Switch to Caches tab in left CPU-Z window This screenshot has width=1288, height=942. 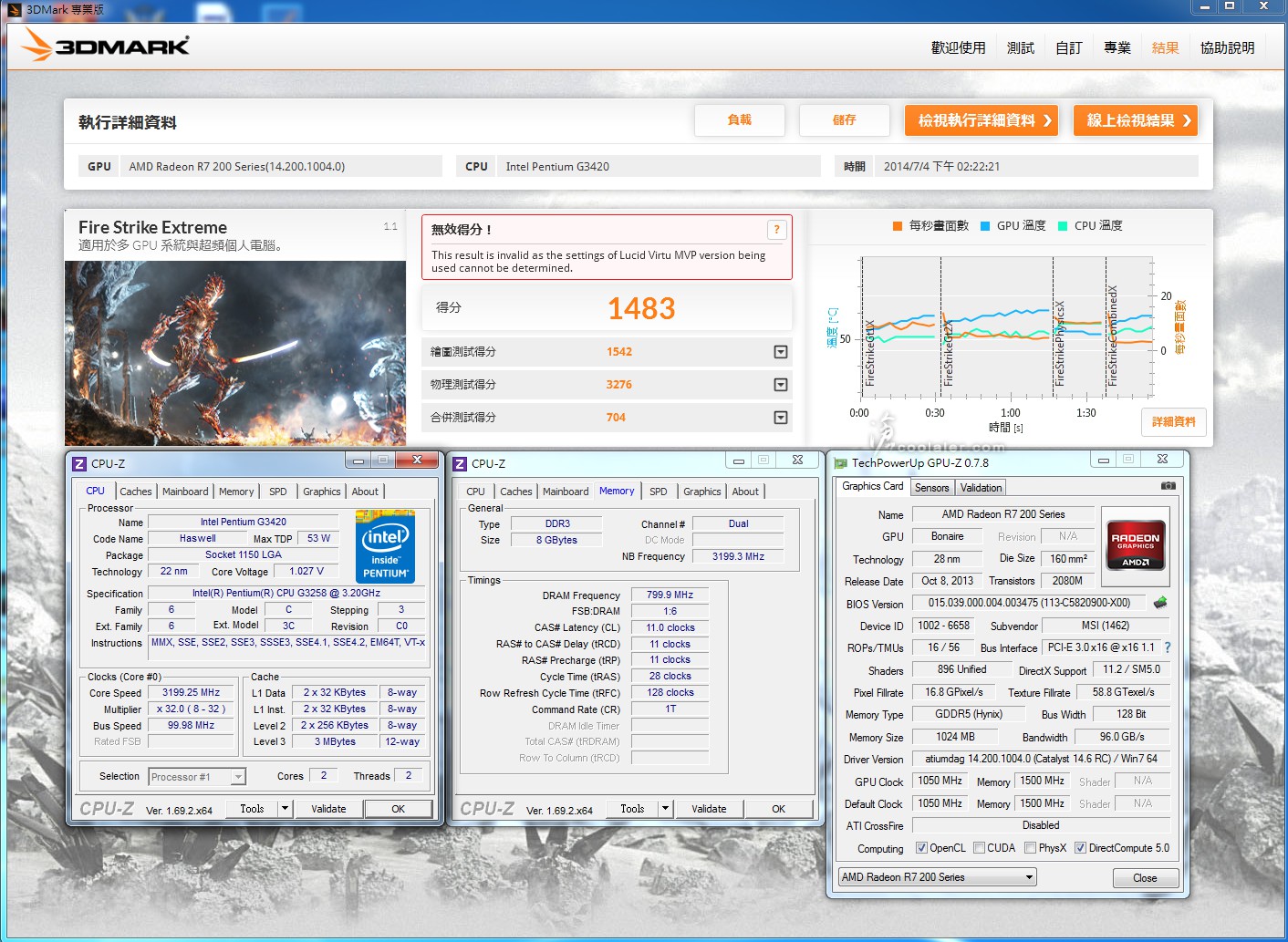pos(136,492)
